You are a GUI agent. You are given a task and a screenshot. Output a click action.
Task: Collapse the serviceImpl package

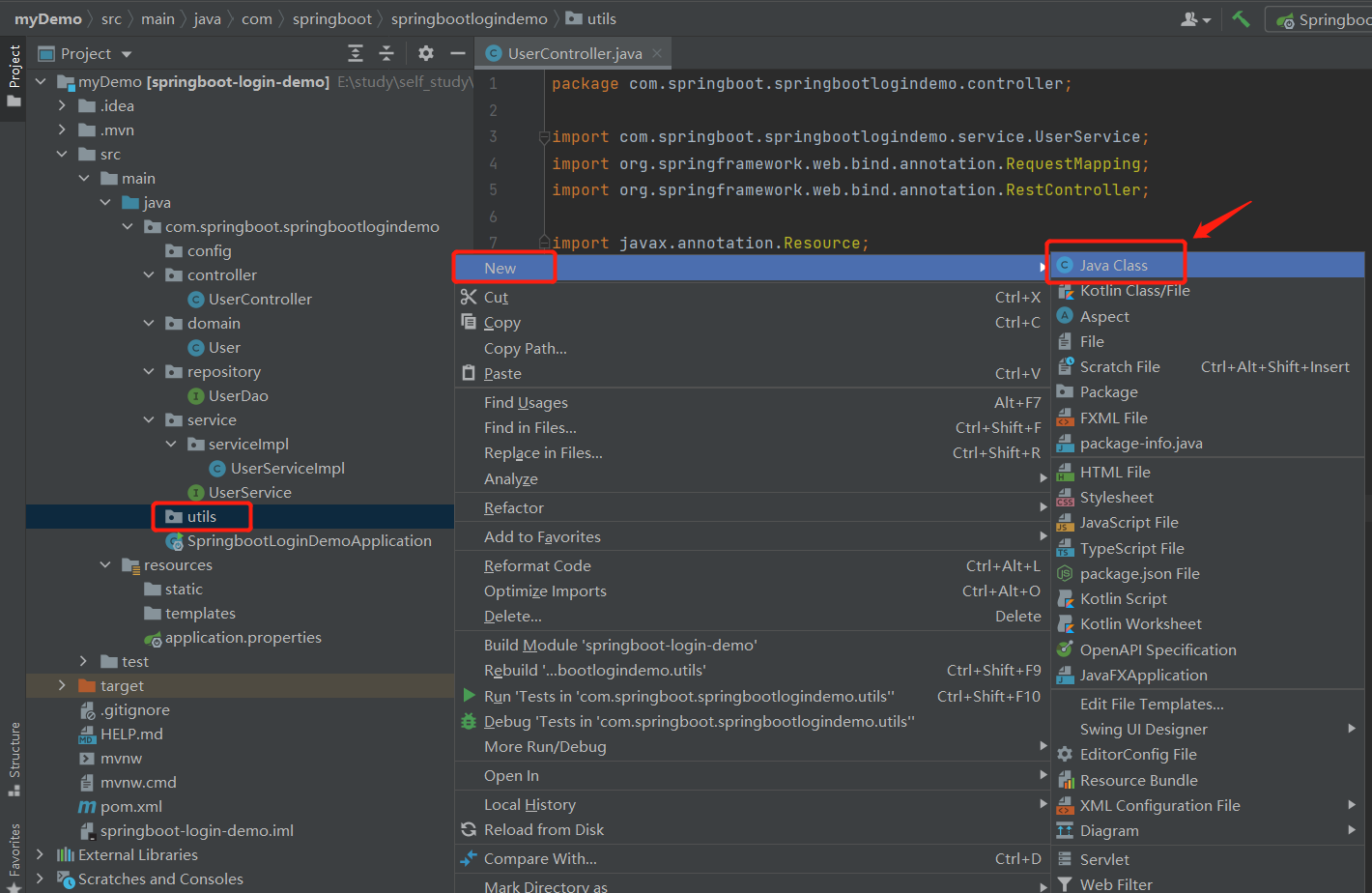tap(171, 444)
